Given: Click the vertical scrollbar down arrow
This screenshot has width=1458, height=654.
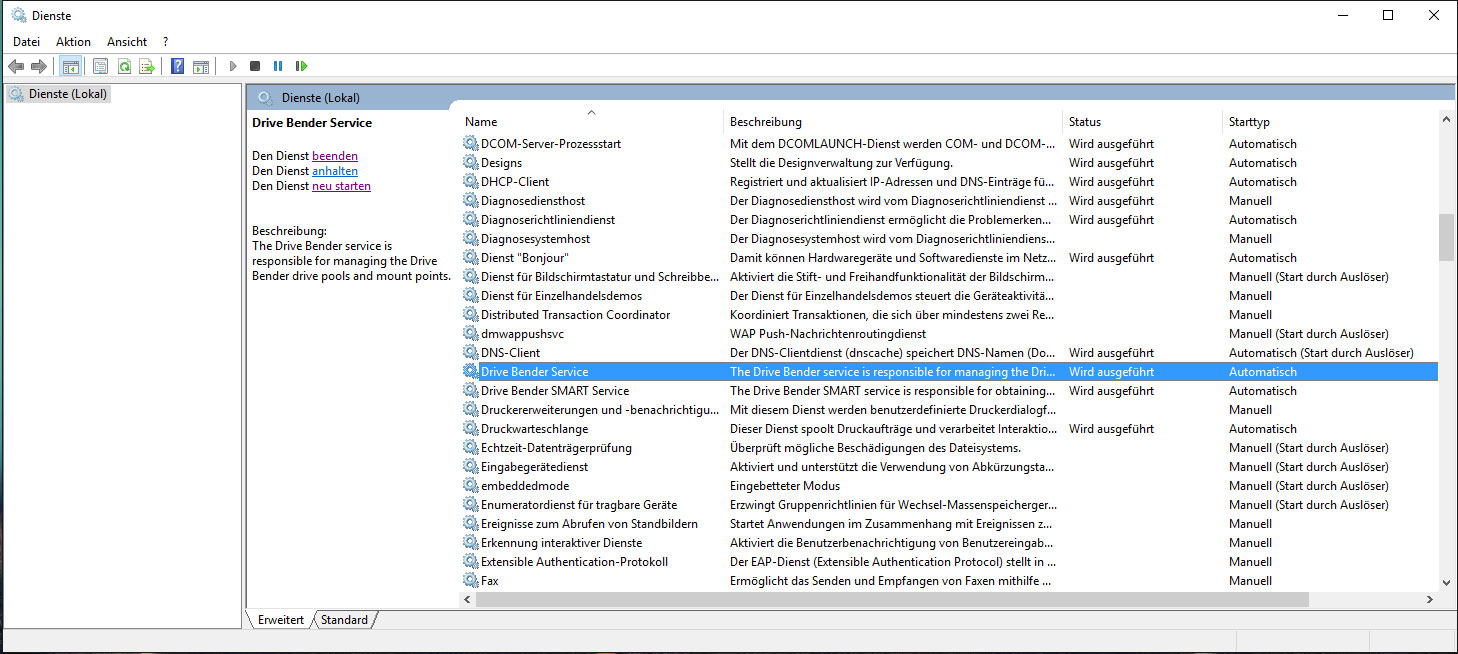Looking at the screenshot, I should [1446, 582].
